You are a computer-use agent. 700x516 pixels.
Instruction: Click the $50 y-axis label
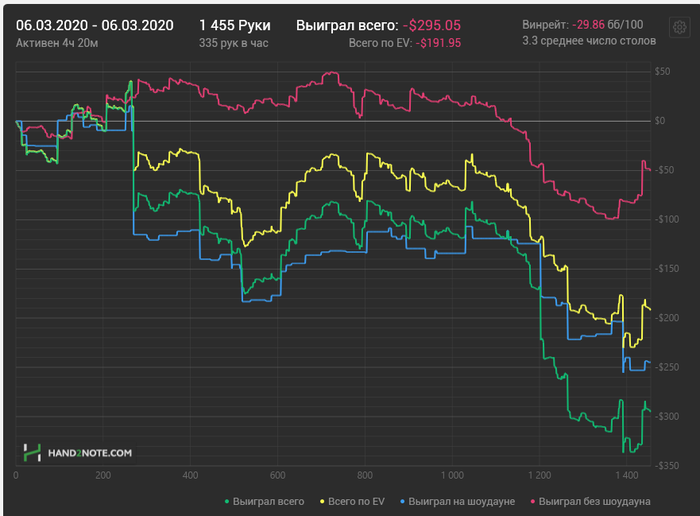[662, 72]
